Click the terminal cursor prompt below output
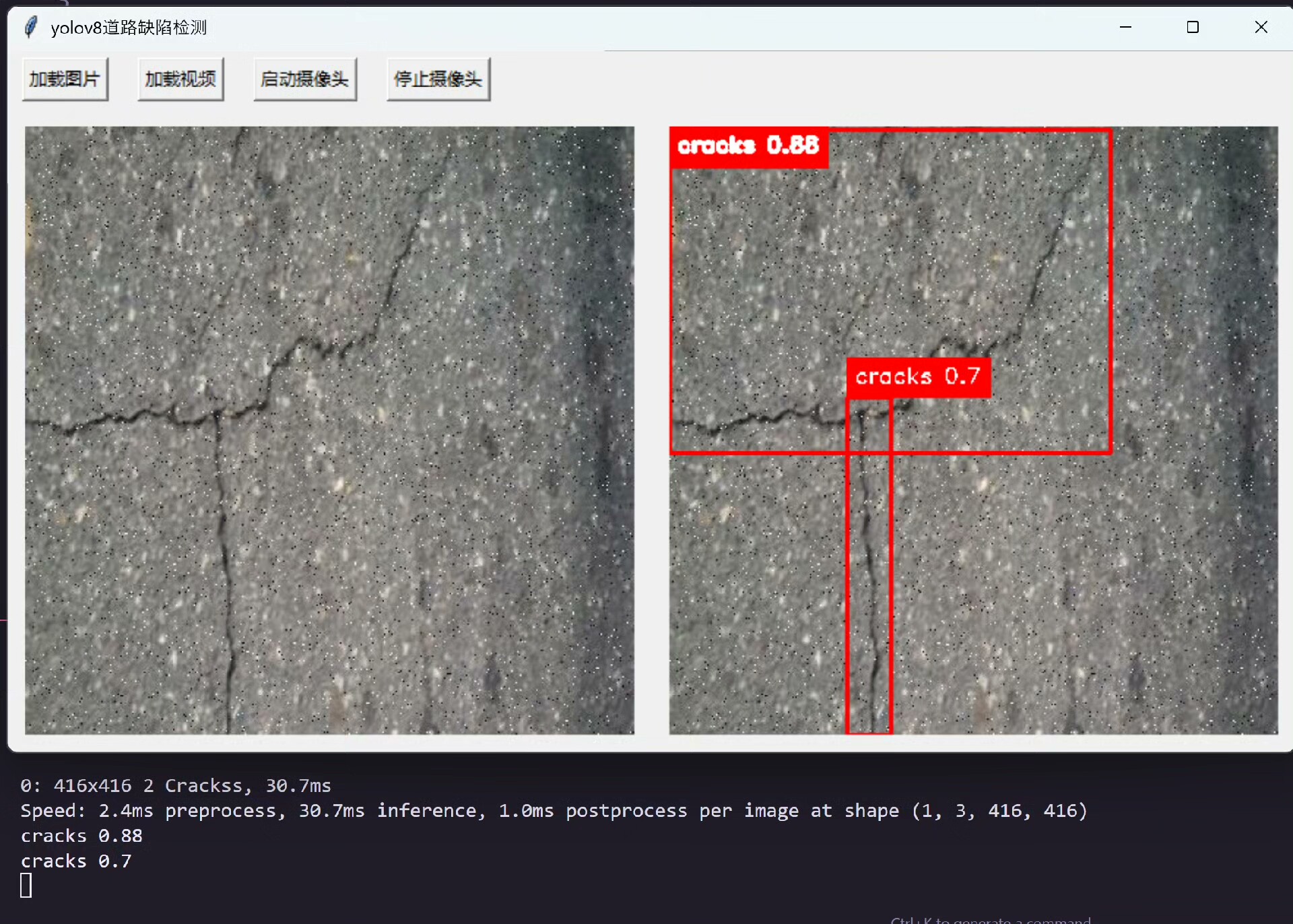 click(x=26, y=885)
